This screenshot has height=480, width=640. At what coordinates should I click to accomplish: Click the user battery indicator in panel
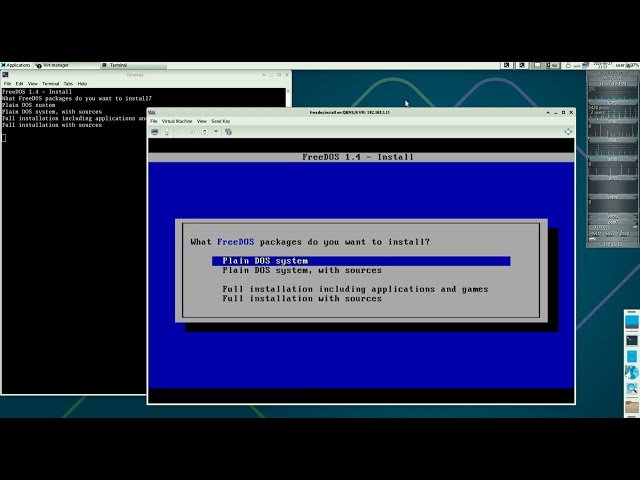627,65
